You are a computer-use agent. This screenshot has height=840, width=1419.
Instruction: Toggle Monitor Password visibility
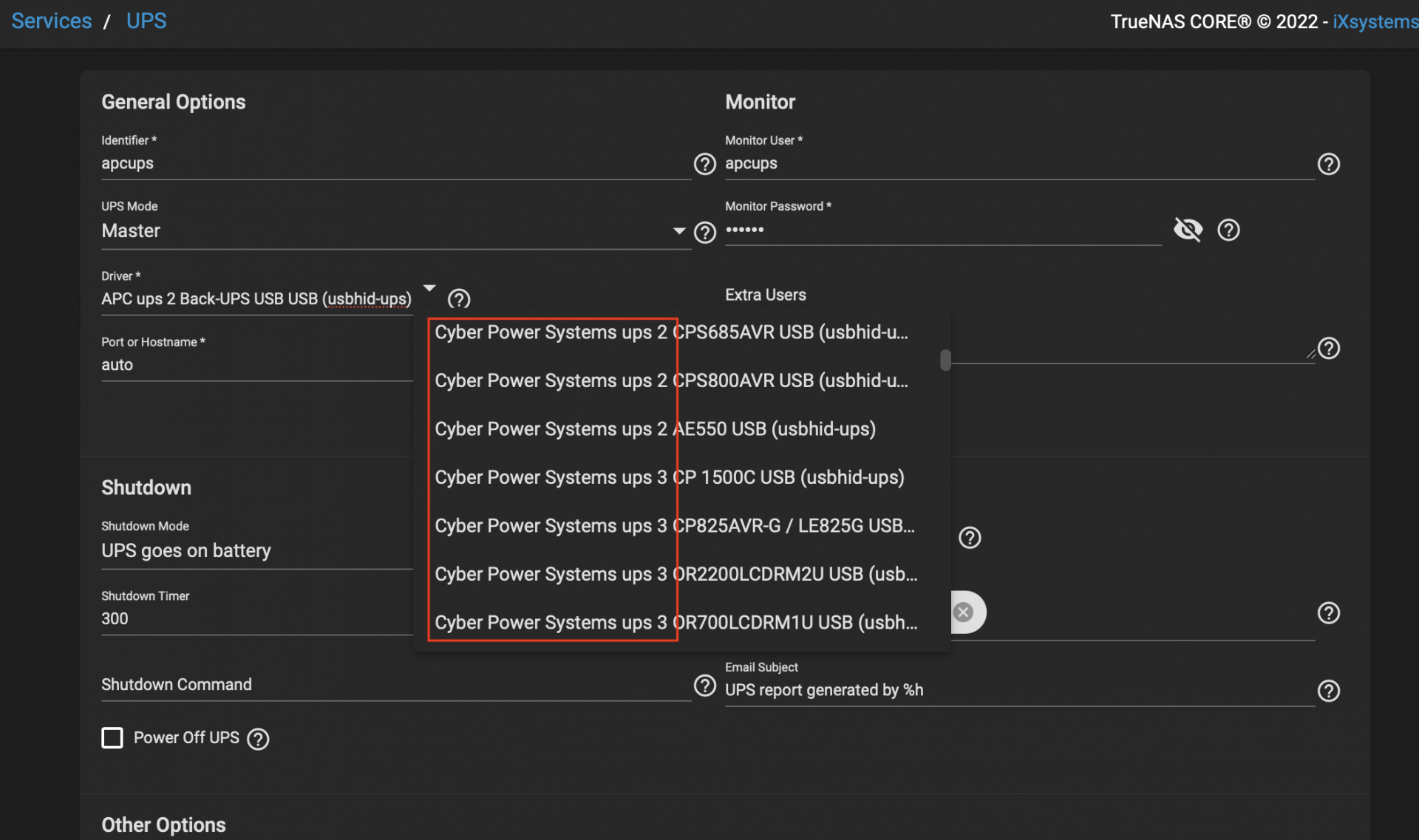1188,230
